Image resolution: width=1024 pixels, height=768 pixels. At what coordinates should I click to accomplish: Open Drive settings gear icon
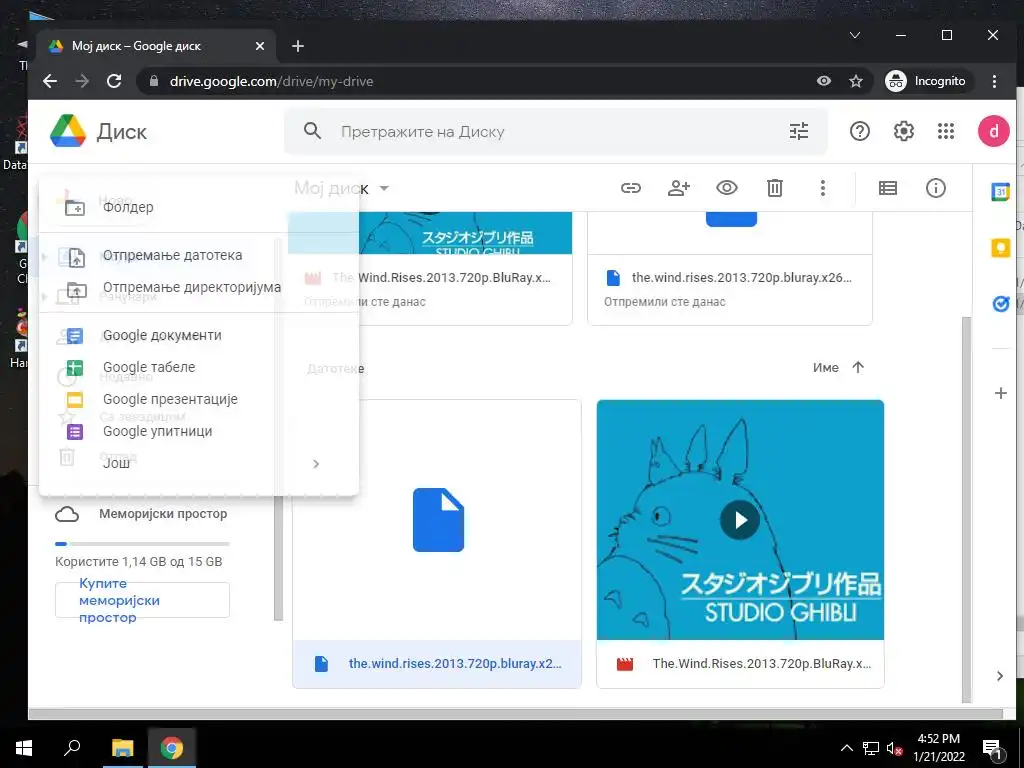pyautogui.click(x=903, y=132)
